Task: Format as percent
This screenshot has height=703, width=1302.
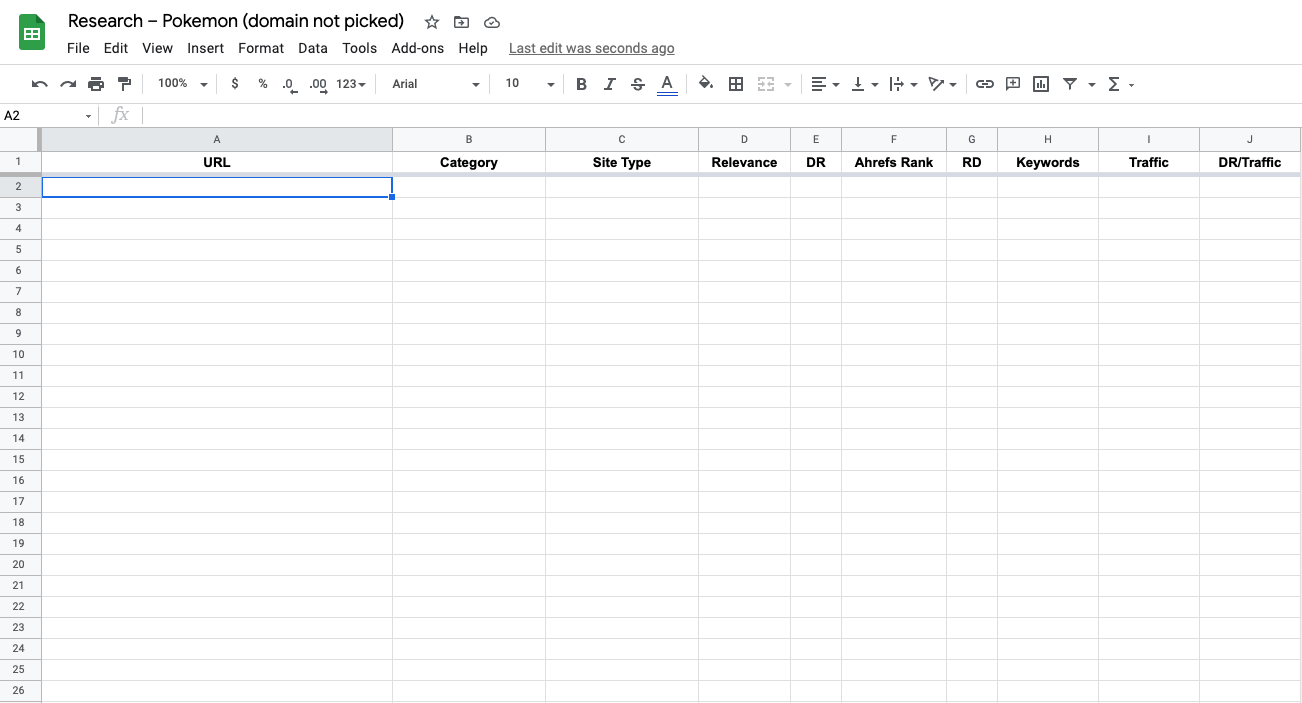Action: click(263, 84)
